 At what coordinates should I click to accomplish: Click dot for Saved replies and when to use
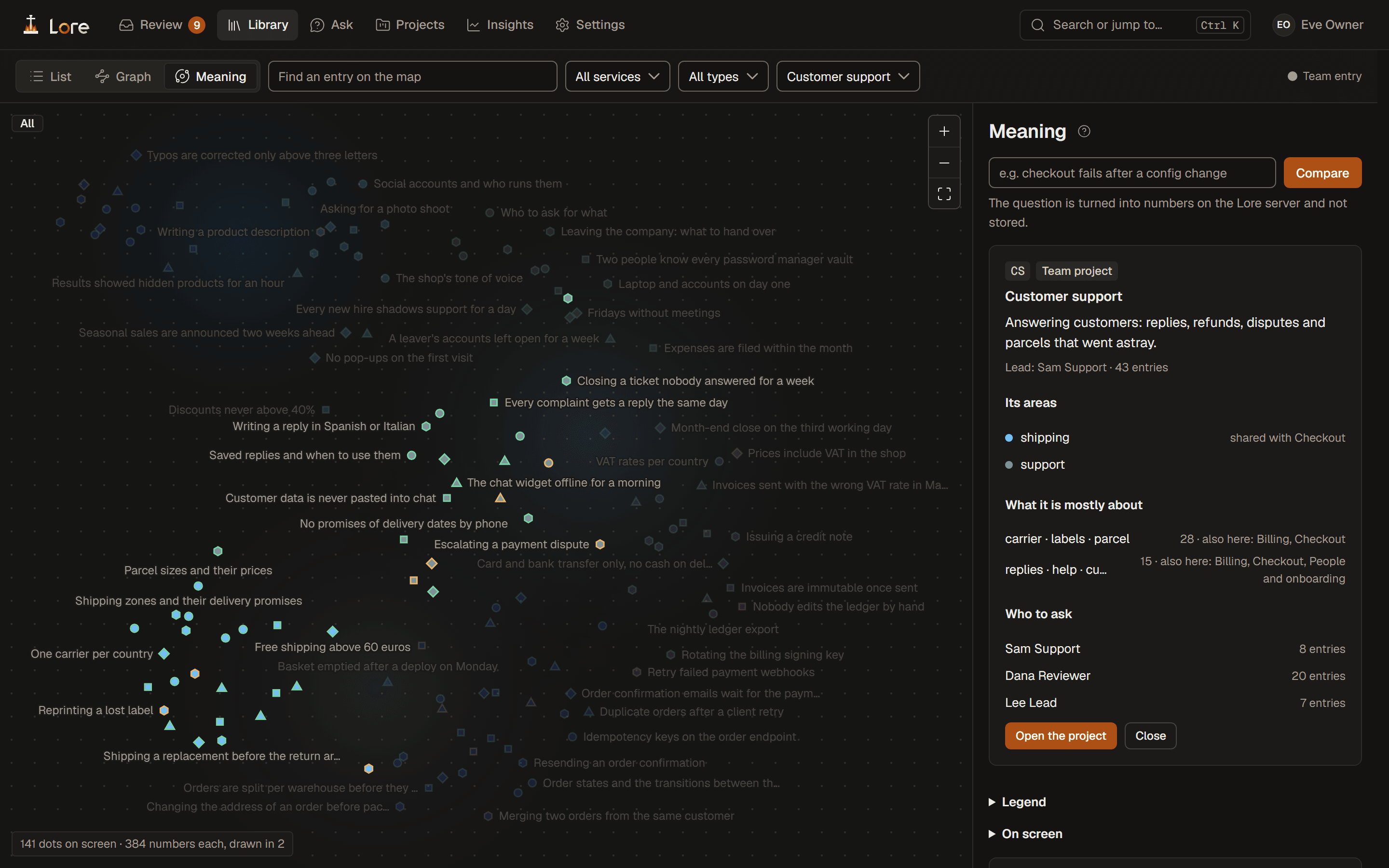[x=411, y=455]
